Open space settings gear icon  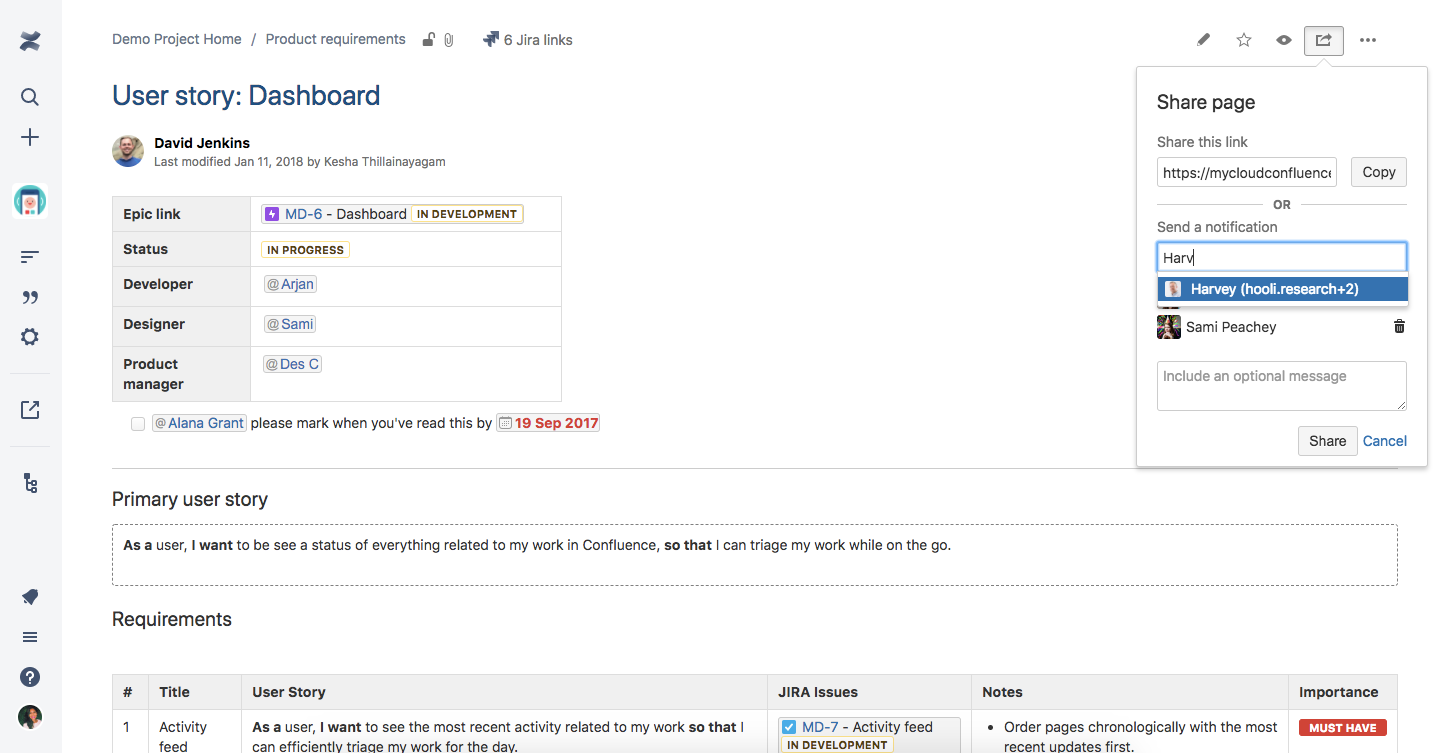pos(30,337)
